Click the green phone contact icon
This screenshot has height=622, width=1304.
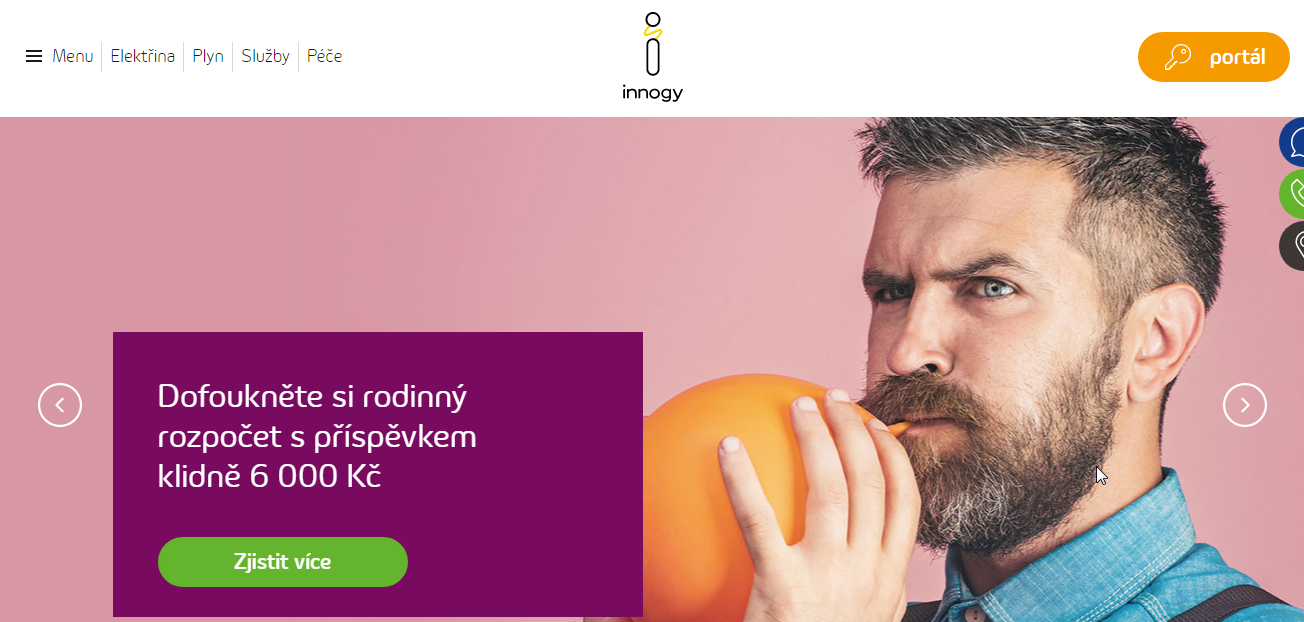coord(1292,194)
